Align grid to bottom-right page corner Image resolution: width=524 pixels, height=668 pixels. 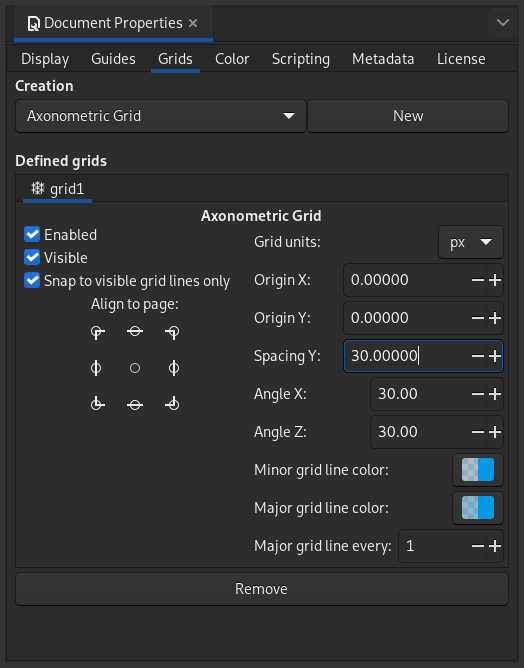click(173, 404)
